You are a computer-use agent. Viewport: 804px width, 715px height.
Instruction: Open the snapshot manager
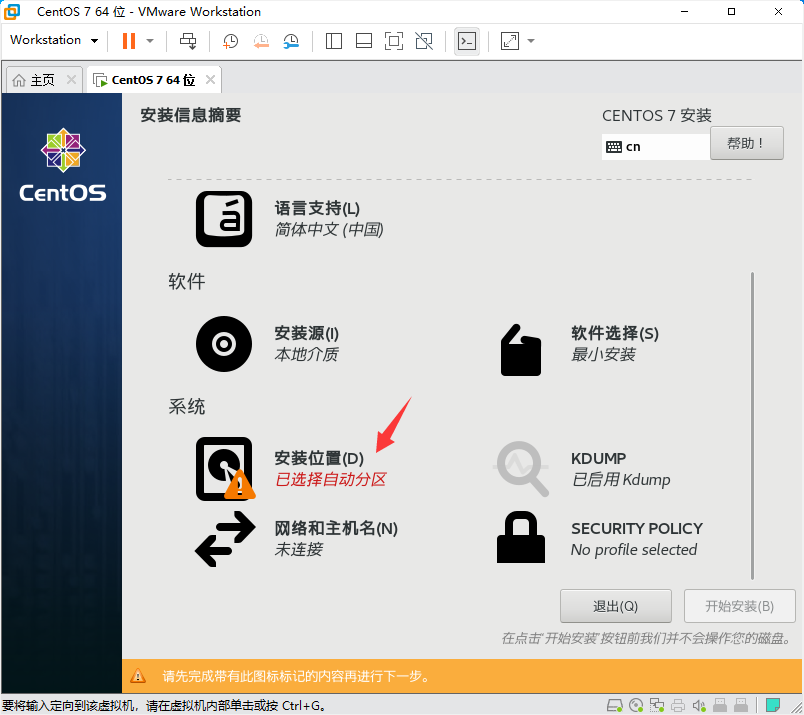point(291,41)
